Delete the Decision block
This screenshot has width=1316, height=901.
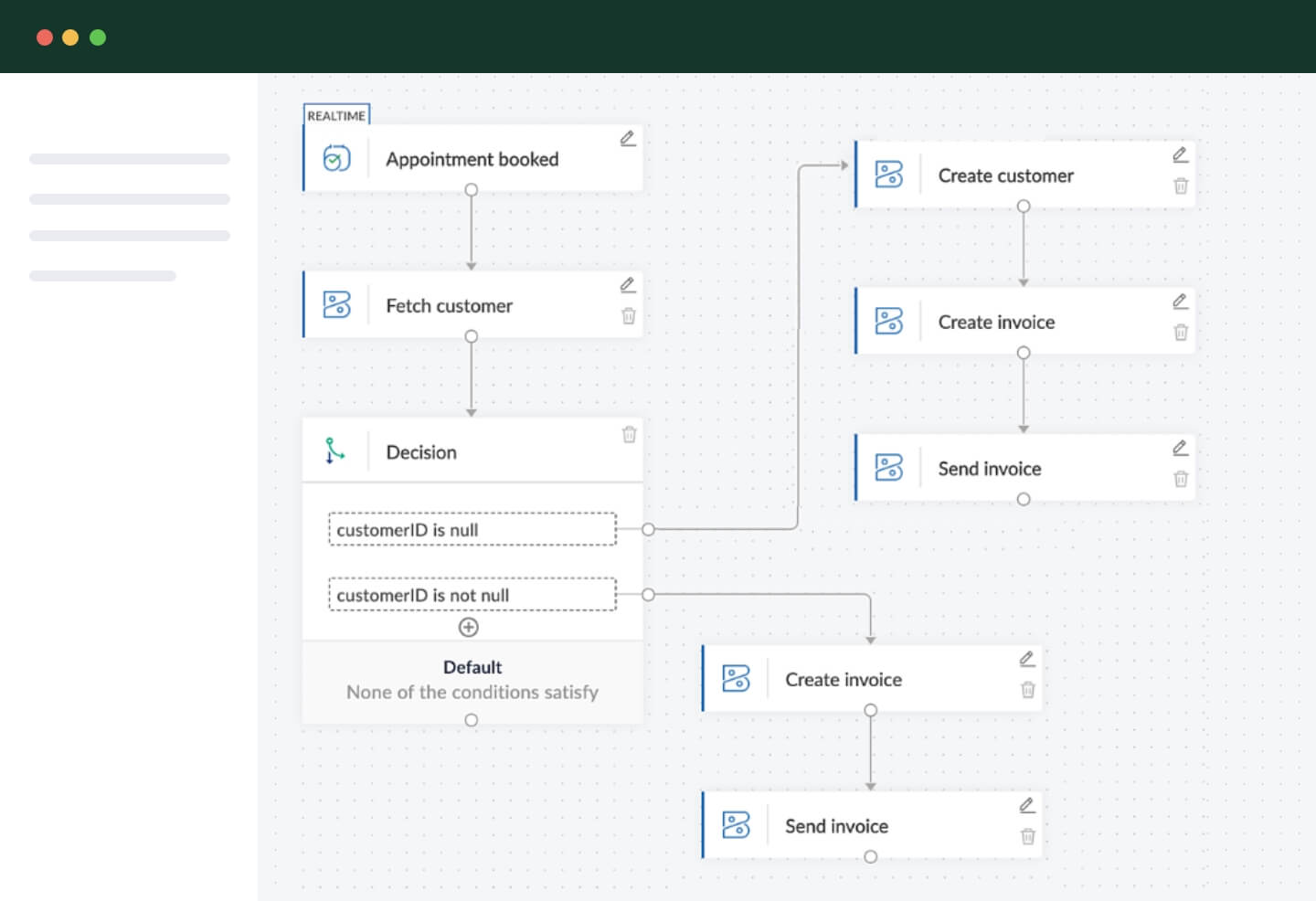point(629,435)
